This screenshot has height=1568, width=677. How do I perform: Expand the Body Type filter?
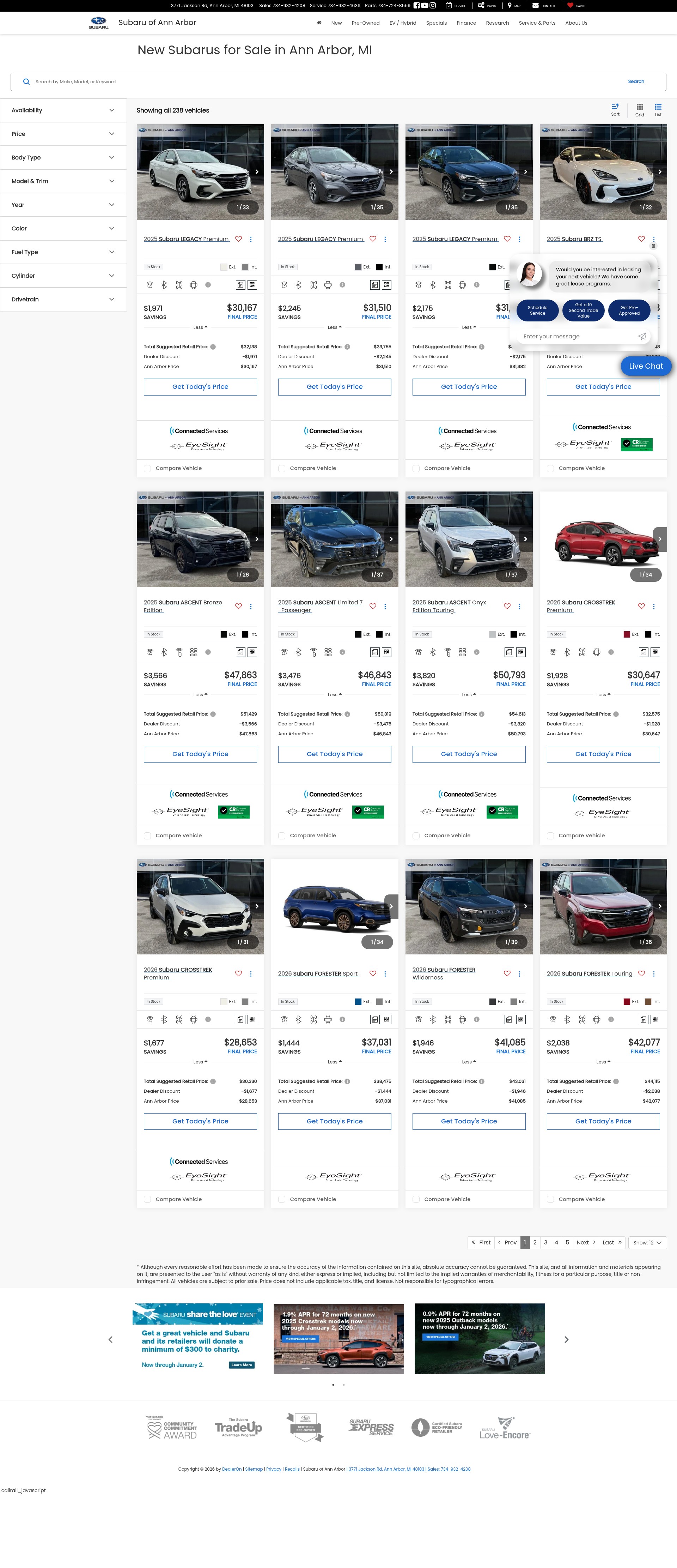[63, 158]
